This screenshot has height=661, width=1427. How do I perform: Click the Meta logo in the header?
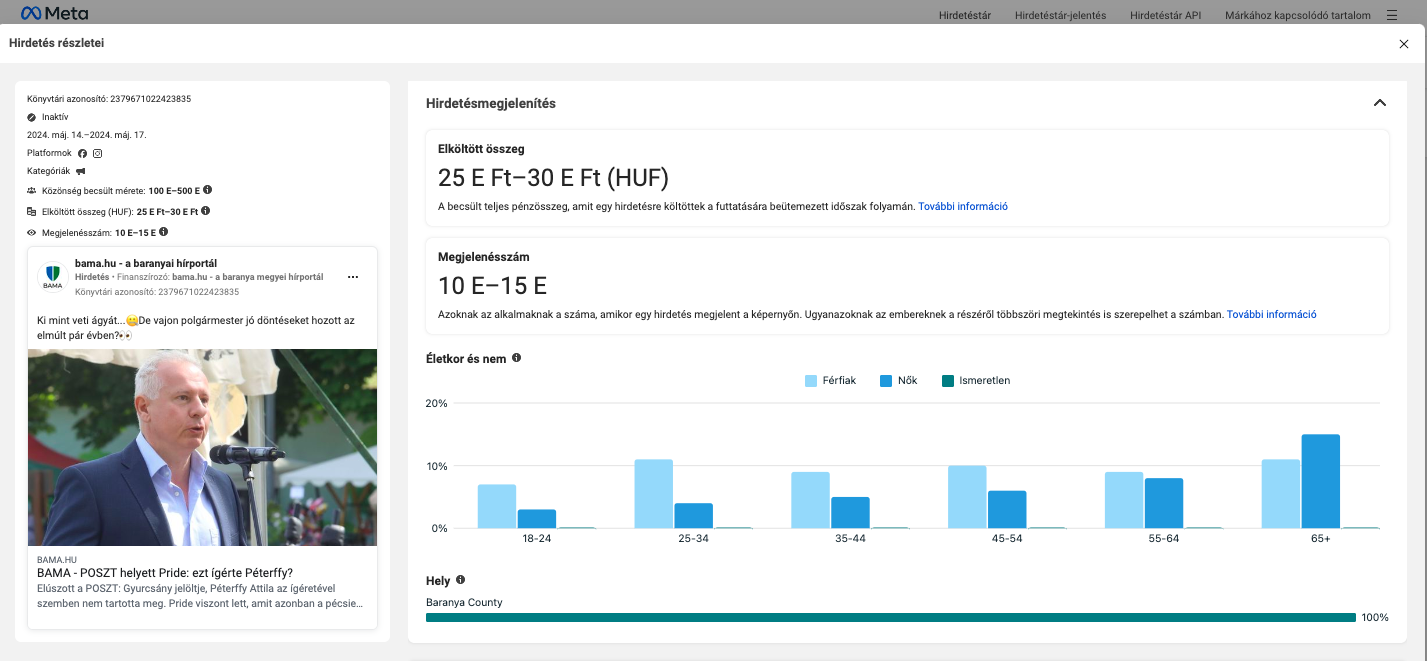(x=54, y=14)
